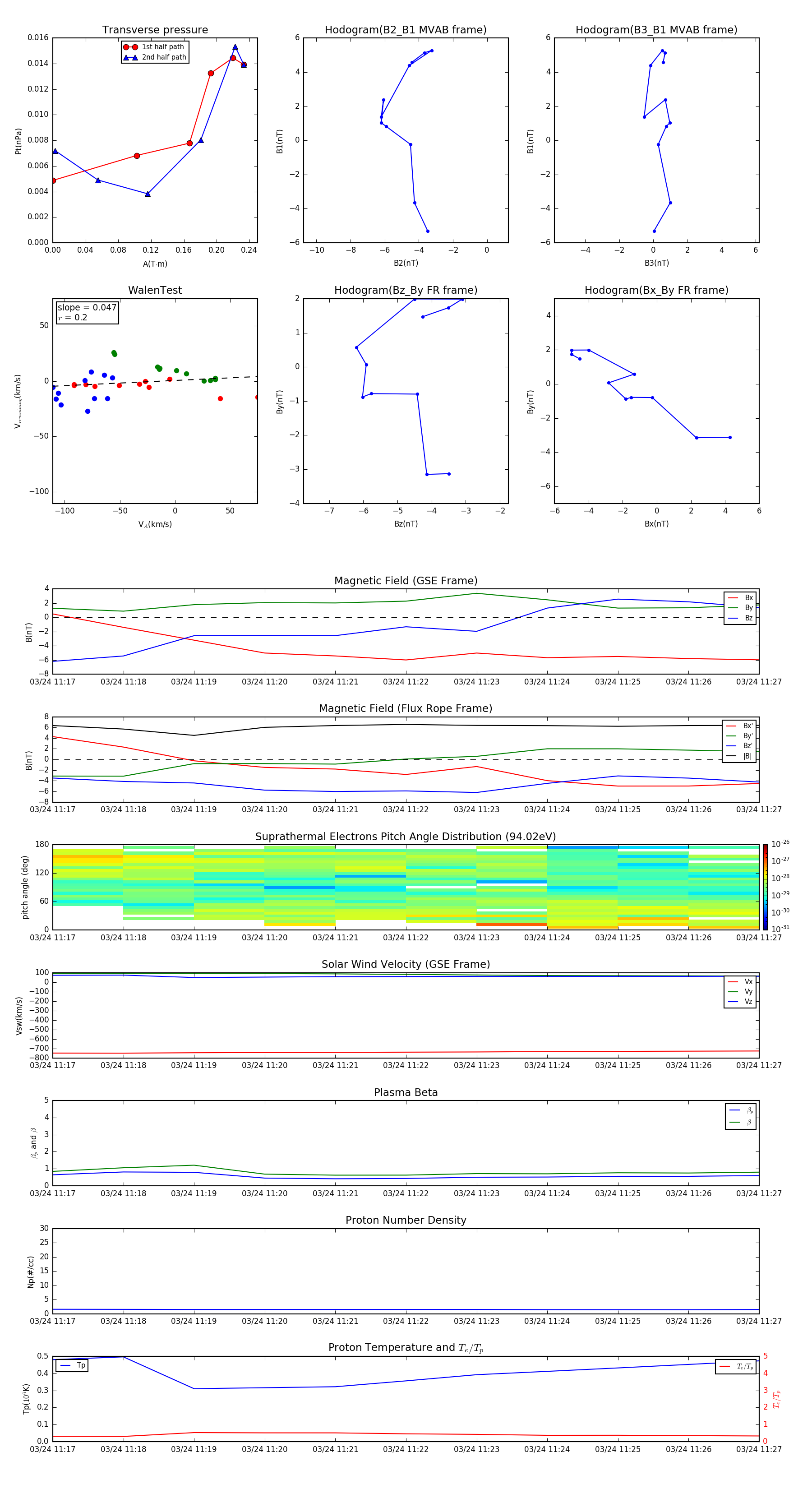Click the 'Tp(10^6K)' y-axis label

pos(26,1399)
